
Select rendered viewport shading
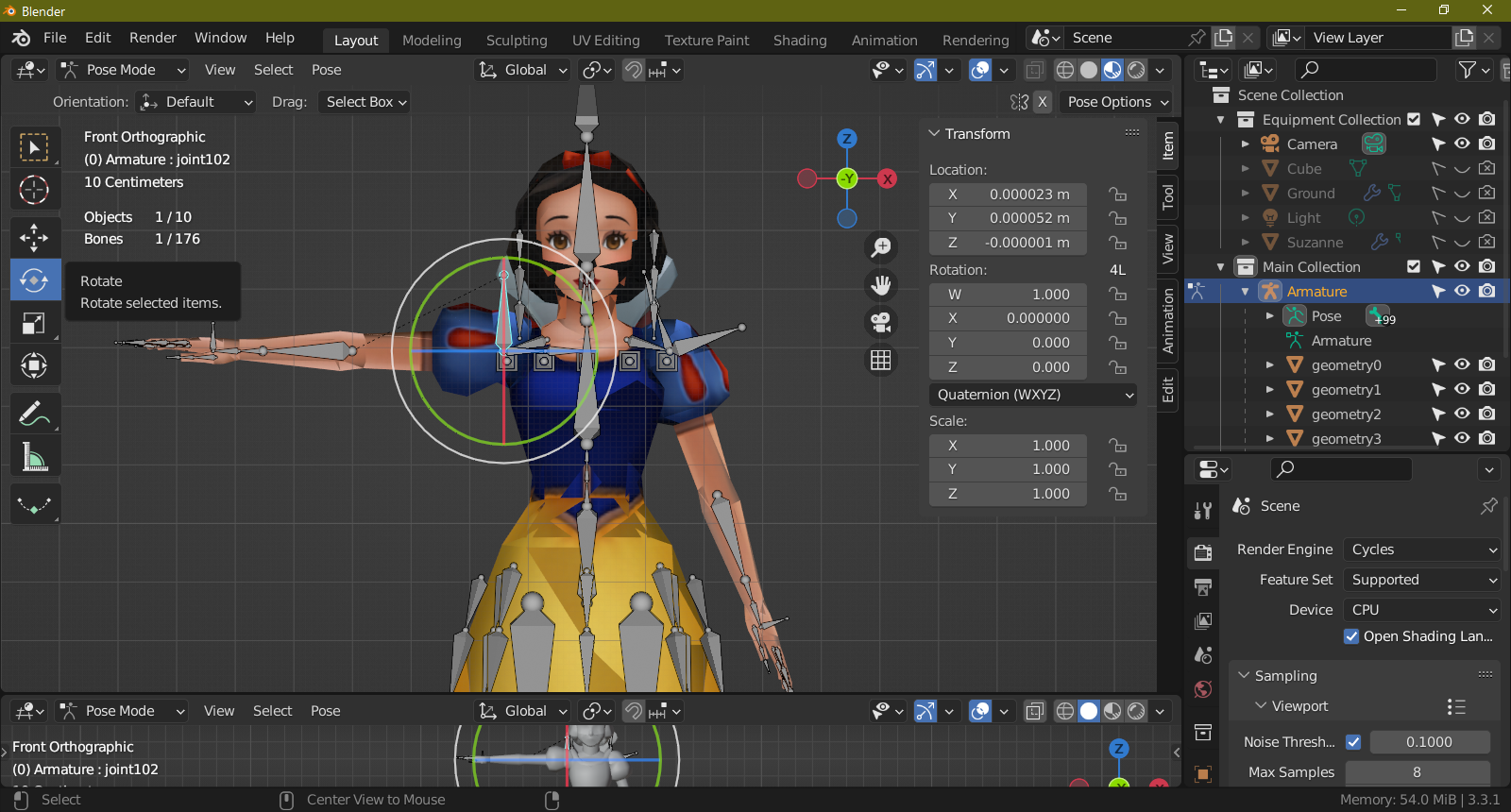(x=1137, y=70)
